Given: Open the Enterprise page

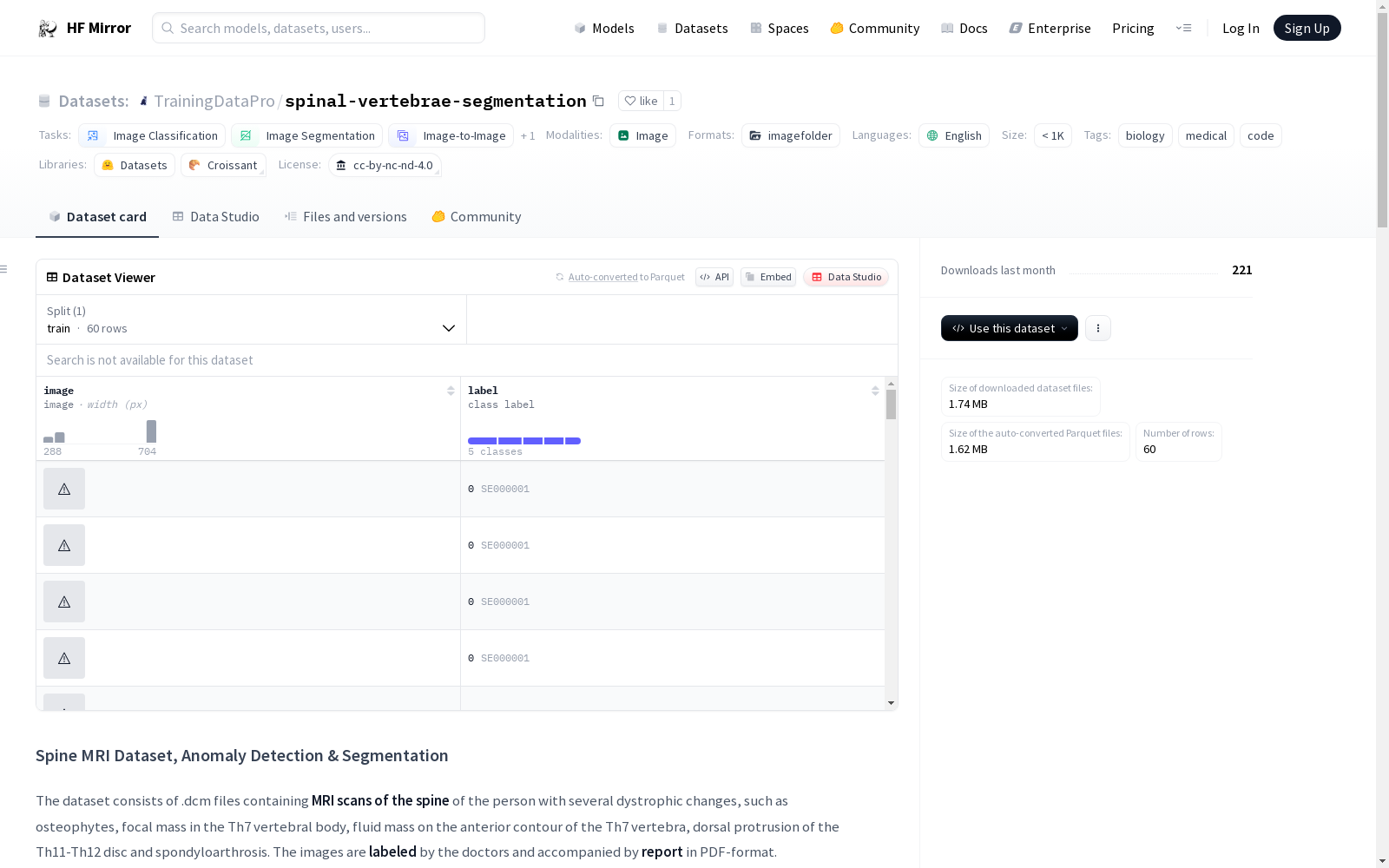Looking at the screenshot, I should point(1050,28).
